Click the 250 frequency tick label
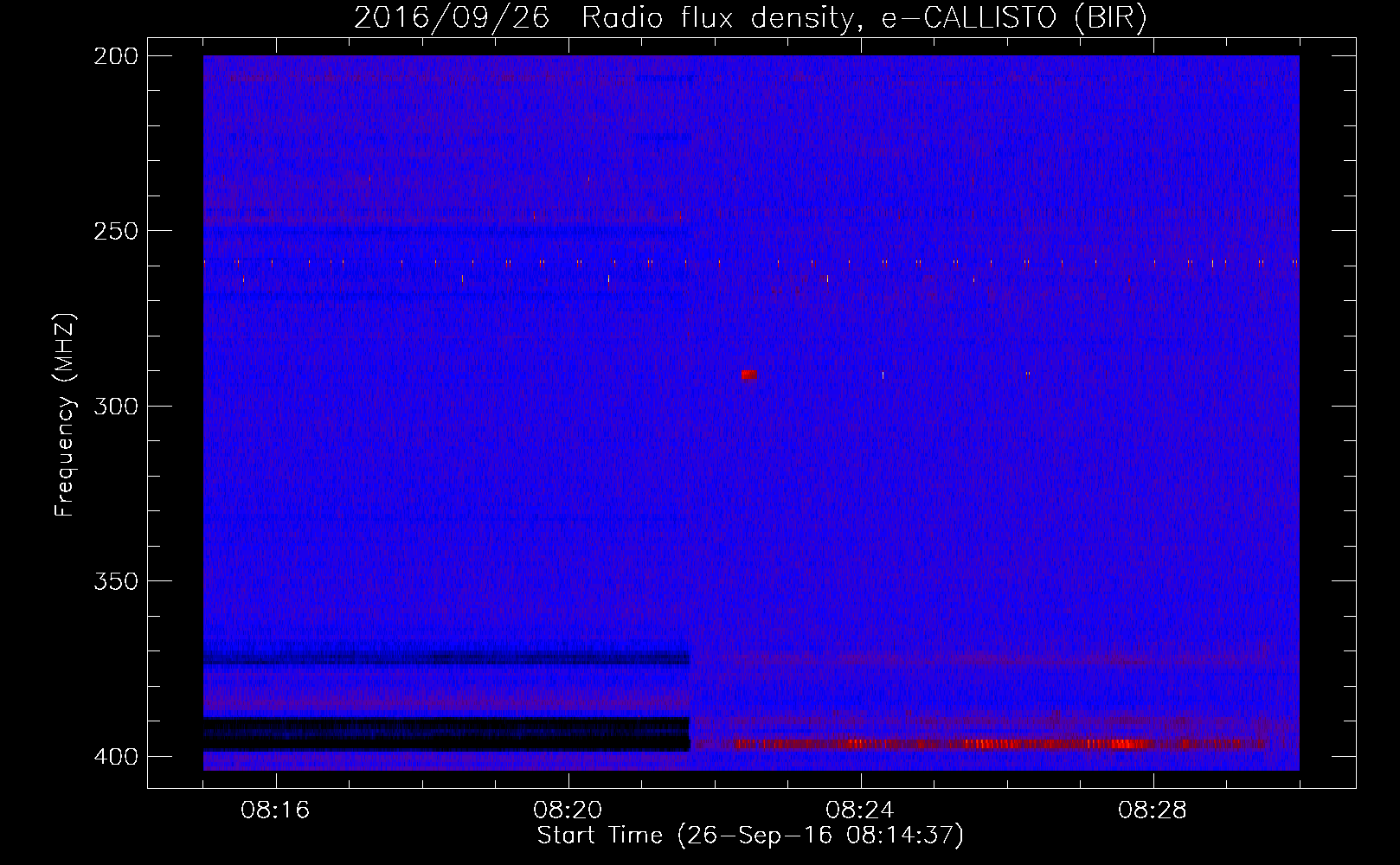The image size is (1400, 865). click(x=116, y=231)
